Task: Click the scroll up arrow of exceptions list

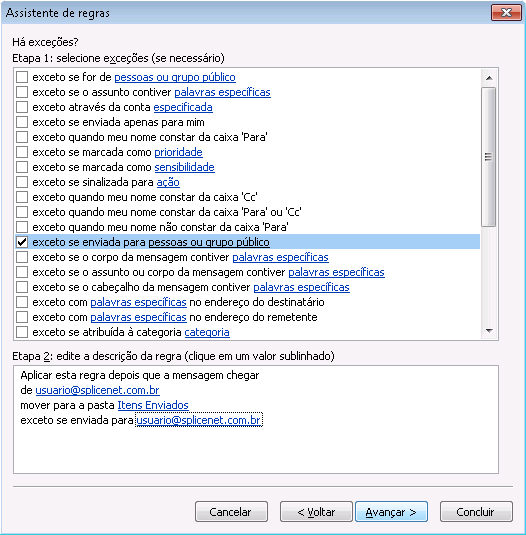Action: (489, 78)
